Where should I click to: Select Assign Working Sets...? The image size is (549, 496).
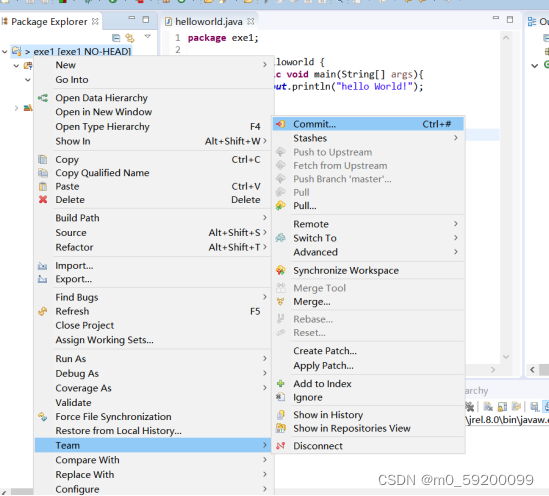point(153,340)
